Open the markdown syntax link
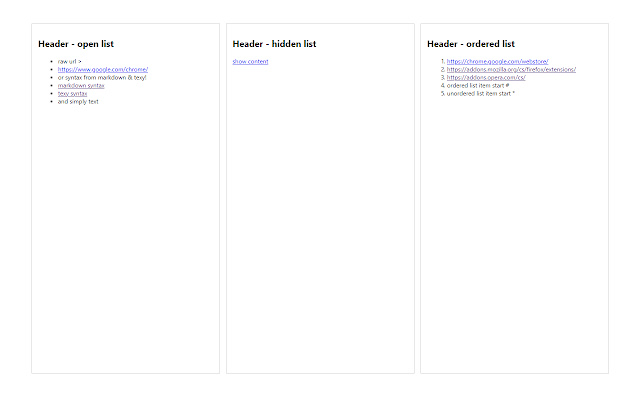Screen dimensions: 640x400 81,85
